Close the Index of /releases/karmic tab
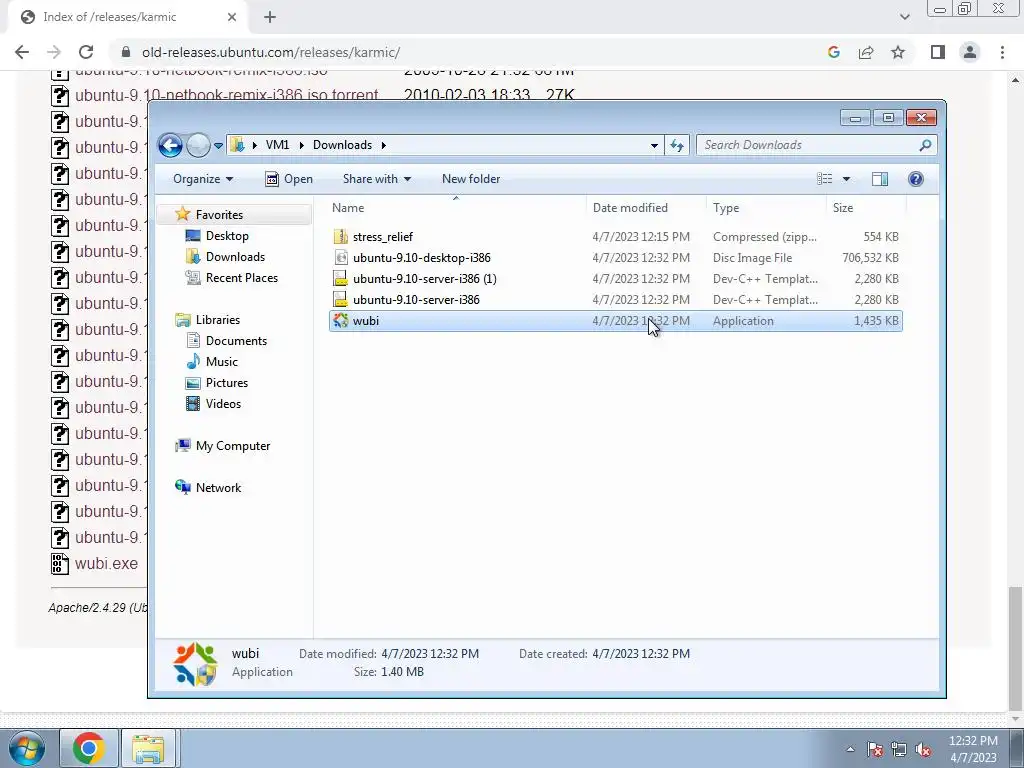 click(232, 17)
